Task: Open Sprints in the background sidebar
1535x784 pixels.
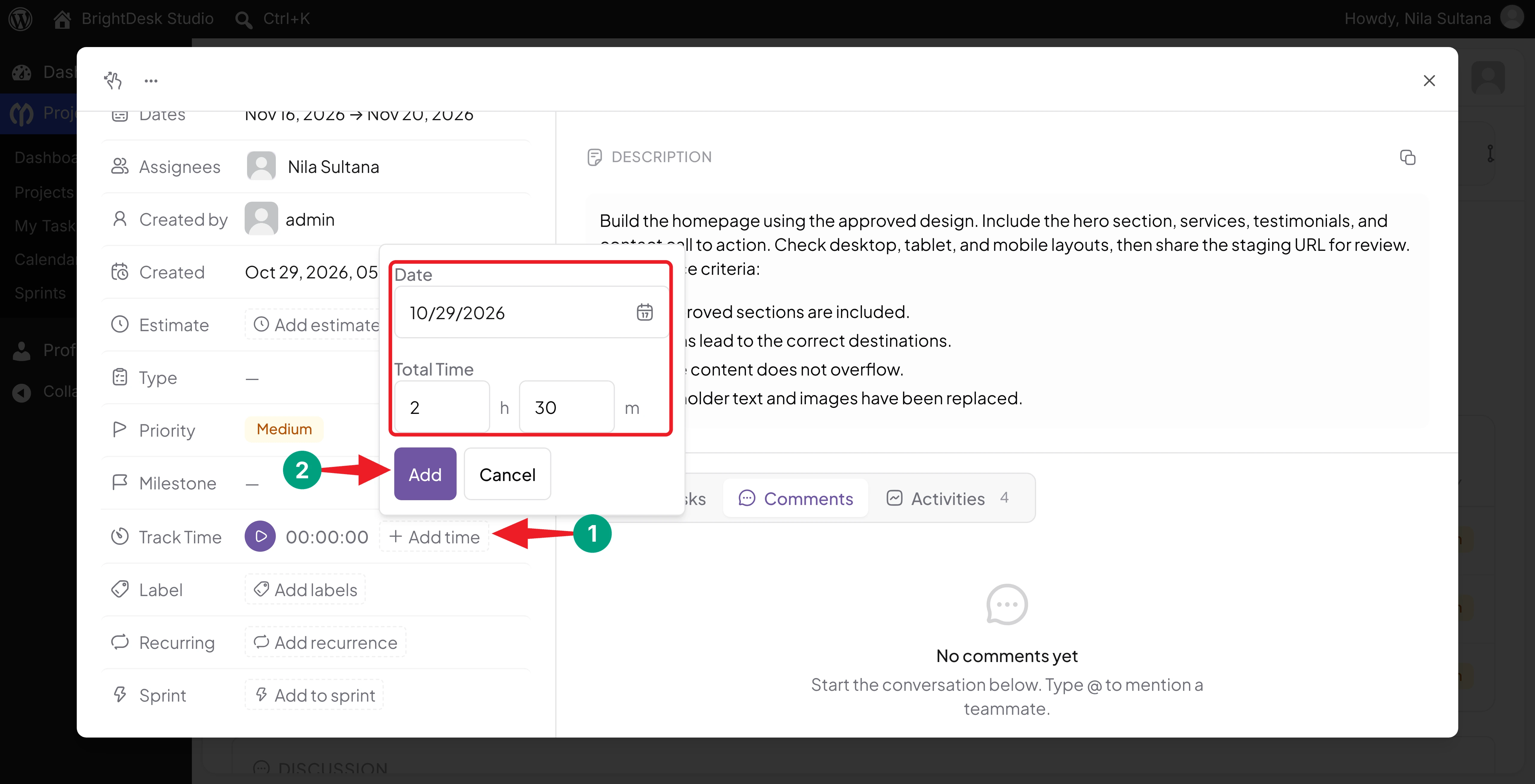Action: (40, 293)
